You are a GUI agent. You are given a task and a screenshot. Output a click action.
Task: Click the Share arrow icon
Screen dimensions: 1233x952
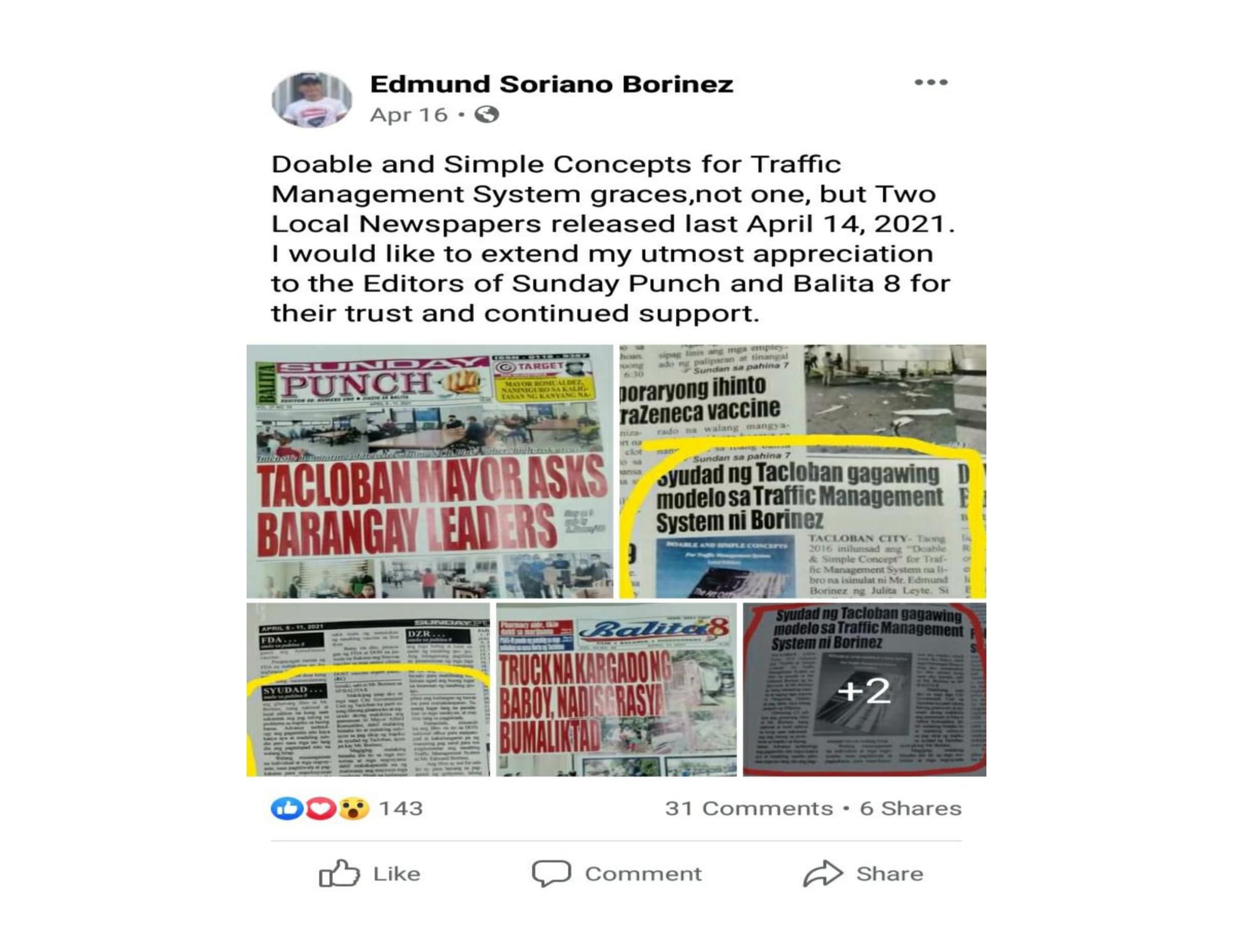point(823,873)
